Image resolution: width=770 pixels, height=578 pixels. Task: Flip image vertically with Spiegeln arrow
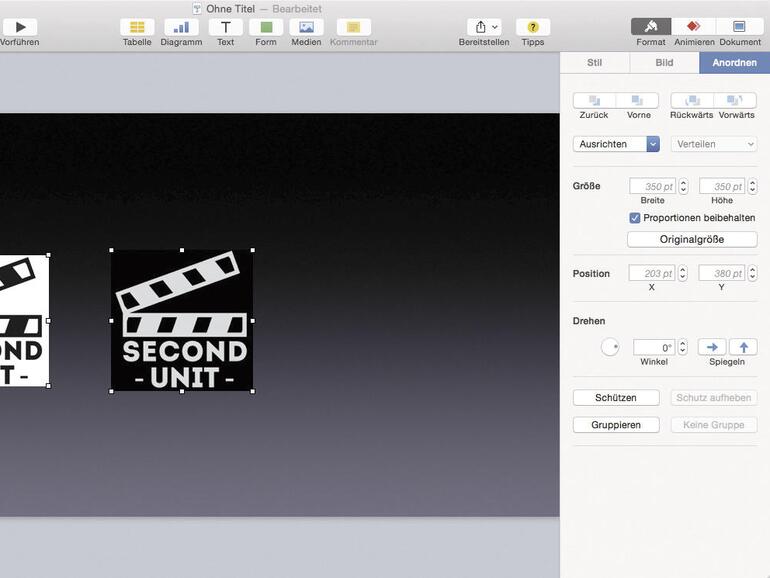click(743, 347)
